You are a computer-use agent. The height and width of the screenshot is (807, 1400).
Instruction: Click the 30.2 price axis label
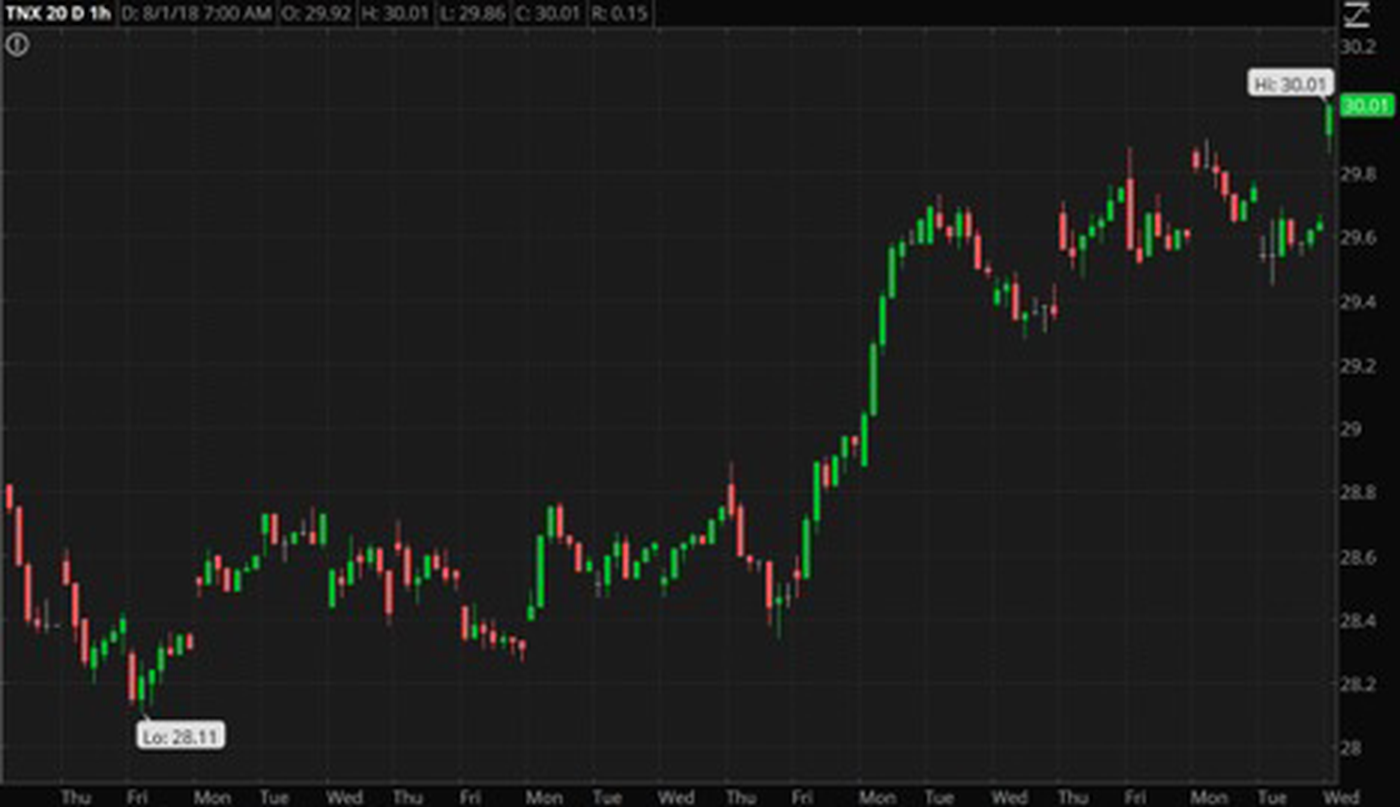click(1357, 47)
